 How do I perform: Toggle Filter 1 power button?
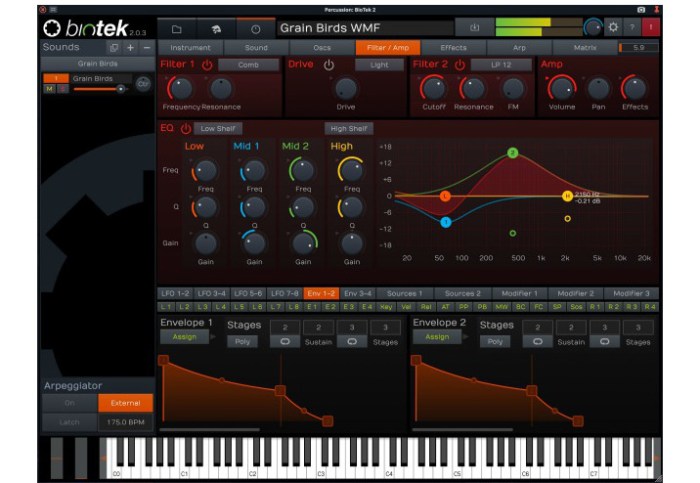click(207, 65)
